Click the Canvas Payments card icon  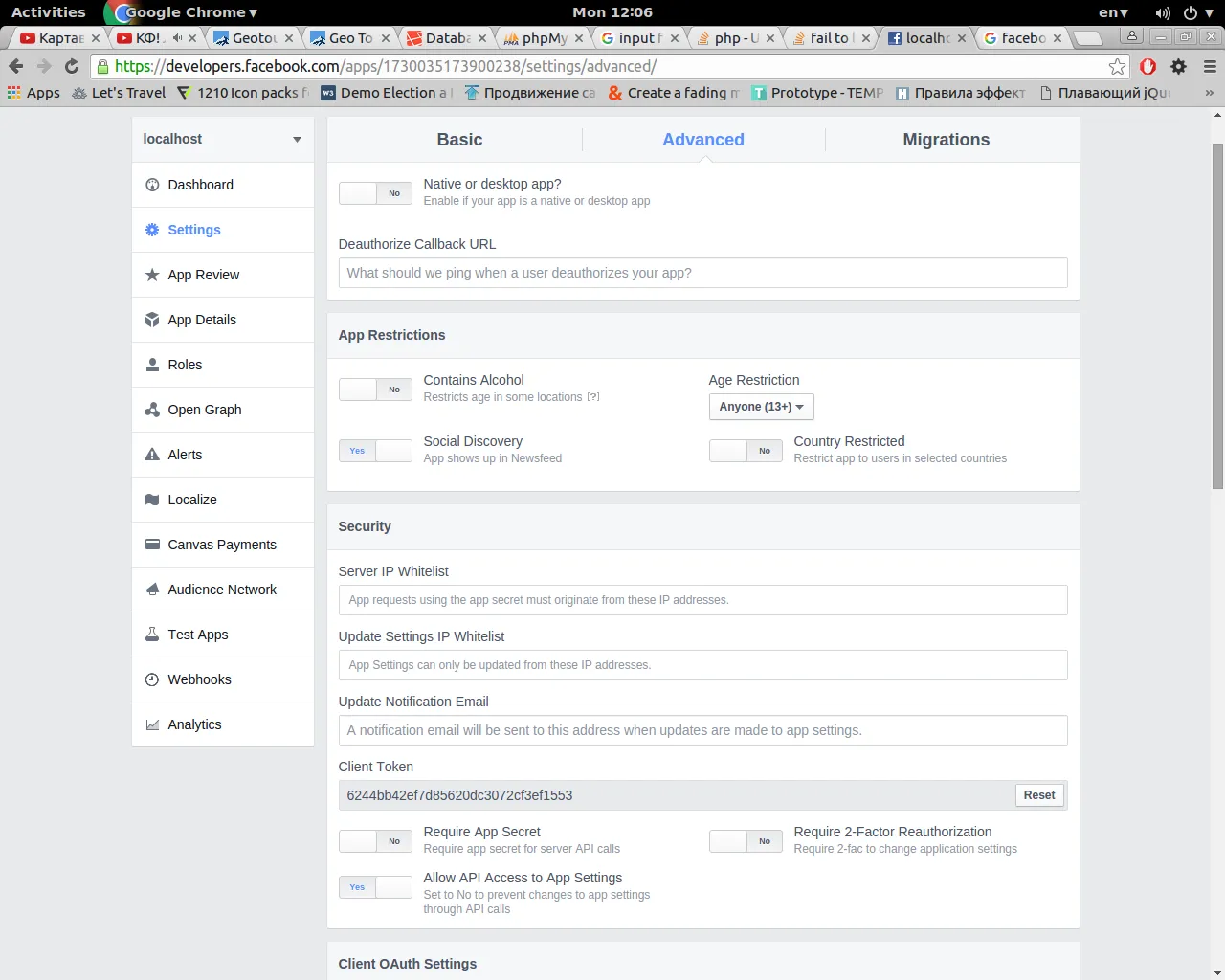pyautogui.click(x=152, y=545)
